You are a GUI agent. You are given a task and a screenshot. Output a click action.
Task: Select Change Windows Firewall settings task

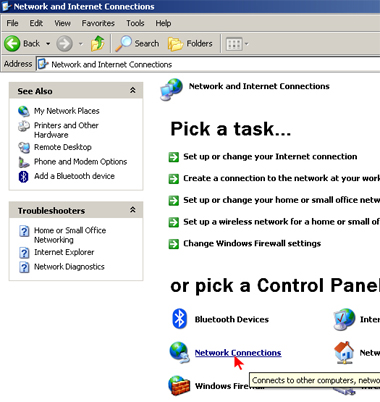[x=252, y=244]
